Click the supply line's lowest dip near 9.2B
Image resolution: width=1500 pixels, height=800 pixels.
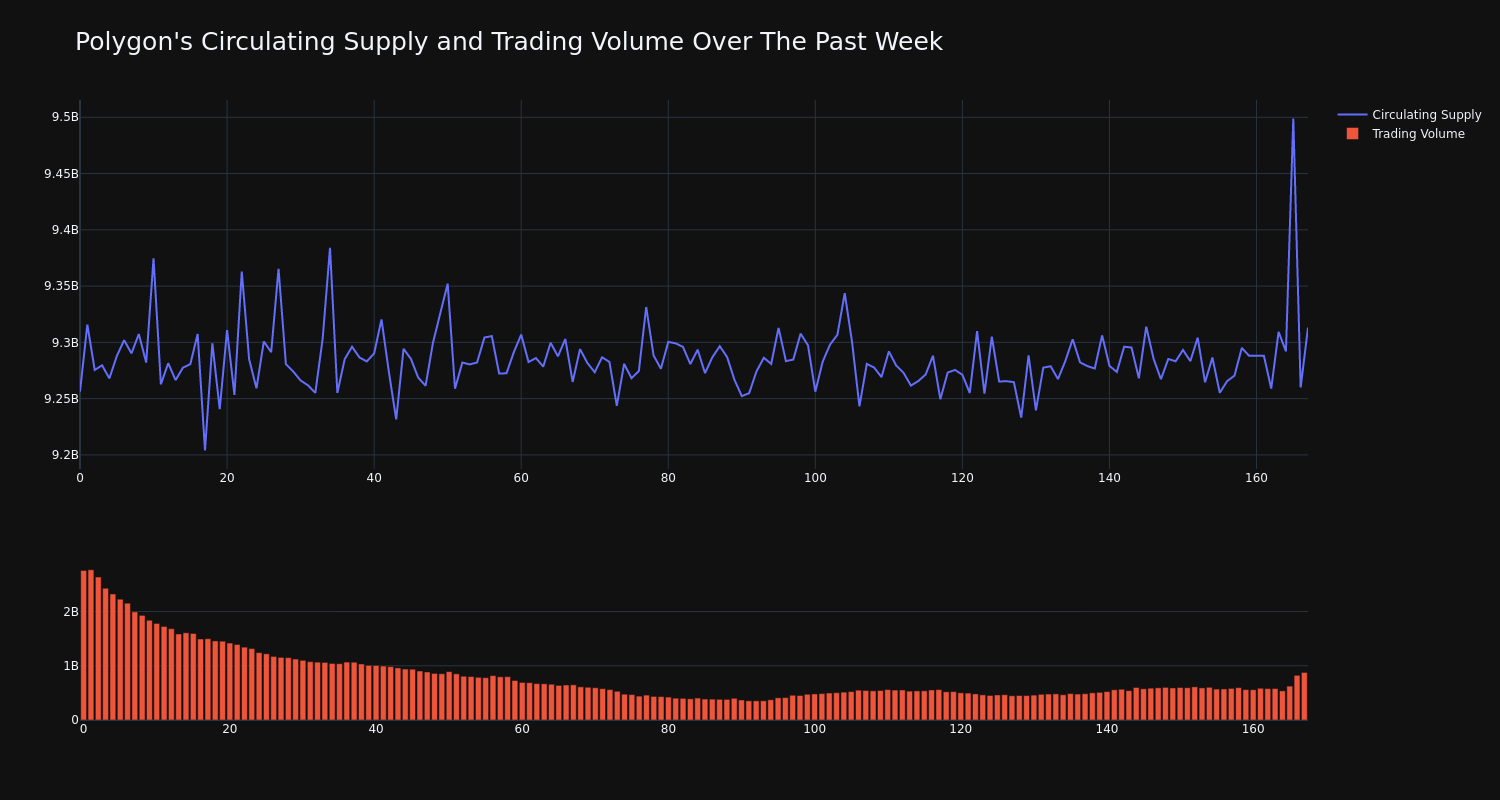coord(205,449)
